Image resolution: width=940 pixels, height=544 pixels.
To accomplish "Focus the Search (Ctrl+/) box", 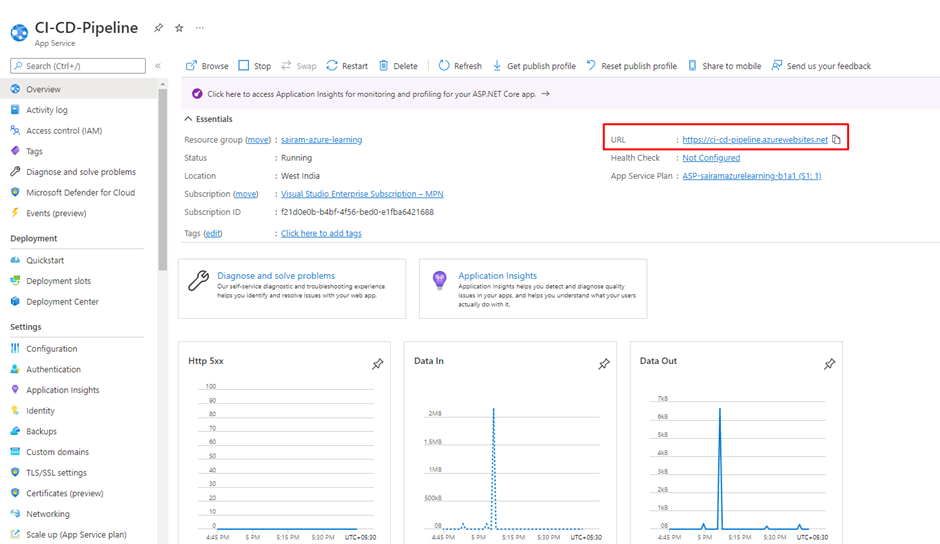I will pyautogui.click(x=78, y=66).
